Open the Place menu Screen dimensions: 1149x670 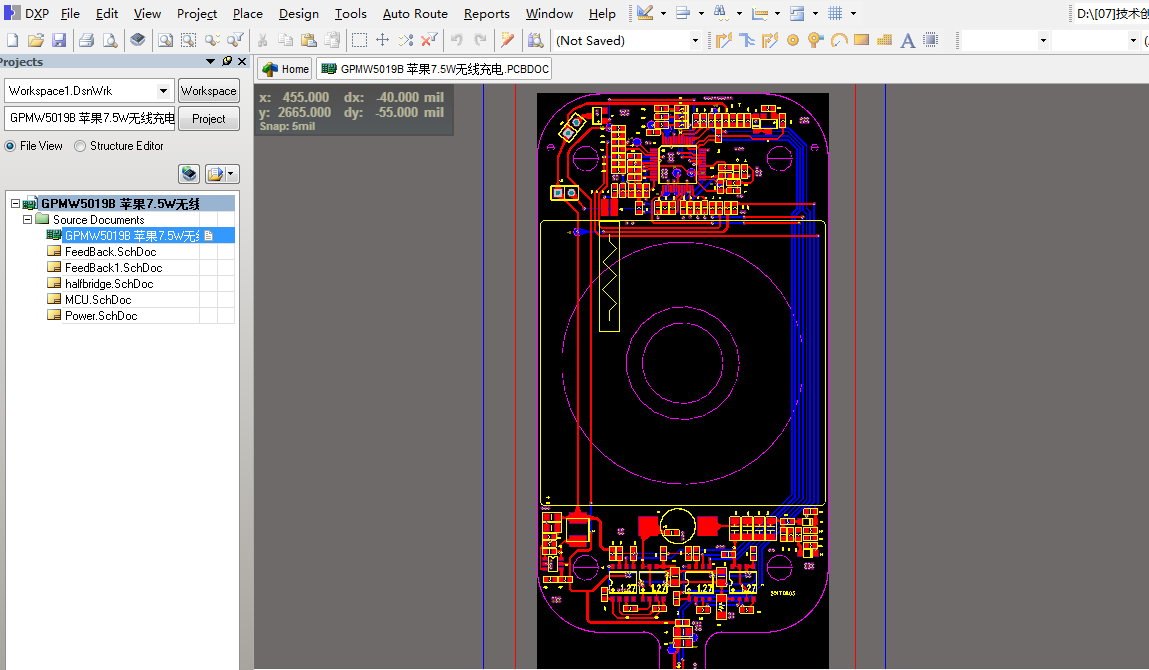pyautogui.click(x=248, y=13)
